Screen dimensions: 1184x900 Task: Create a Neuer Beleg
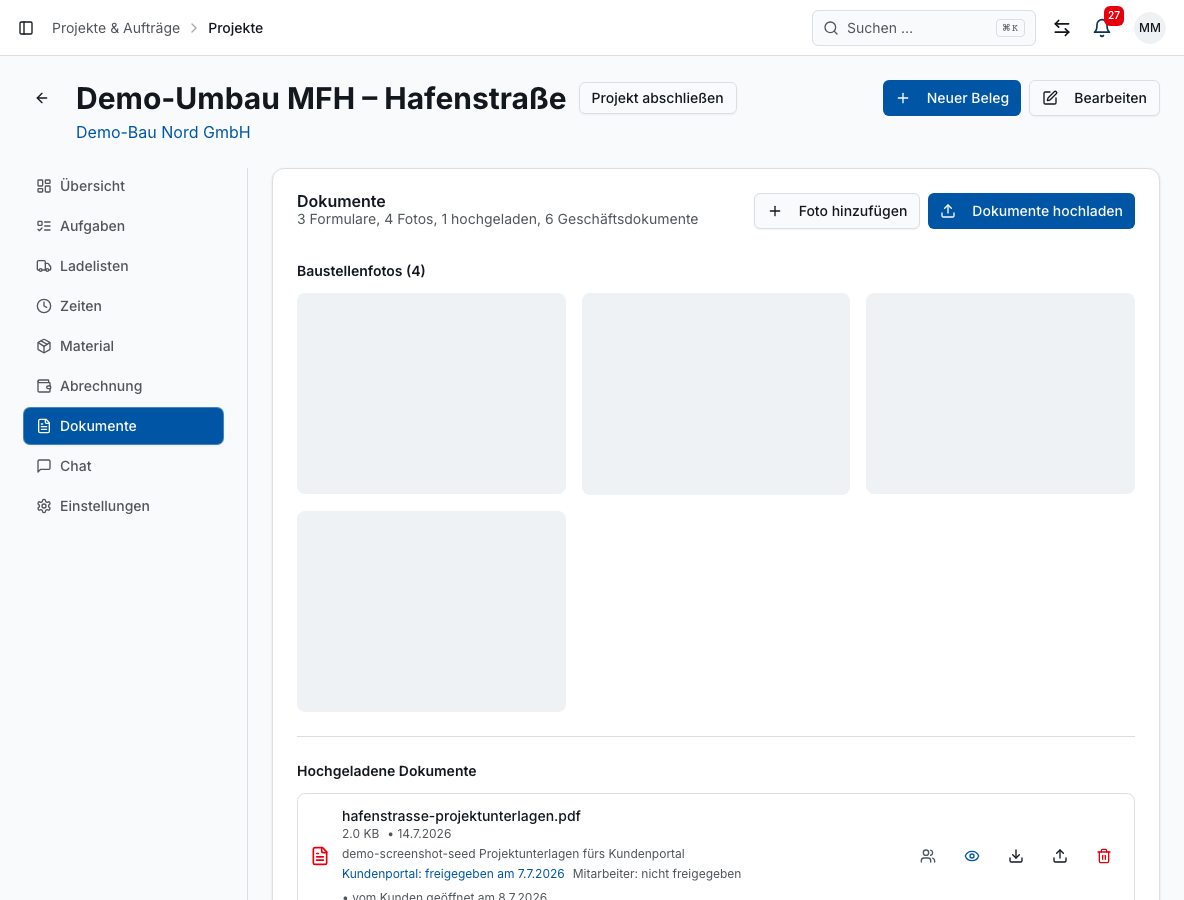point(951,98)
